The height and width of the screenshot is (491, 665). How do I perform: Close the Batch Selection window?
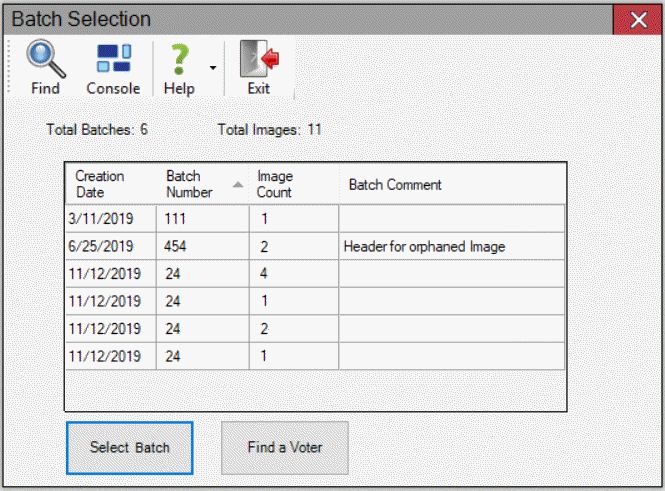pyautogui.click(x=638, y=20)
